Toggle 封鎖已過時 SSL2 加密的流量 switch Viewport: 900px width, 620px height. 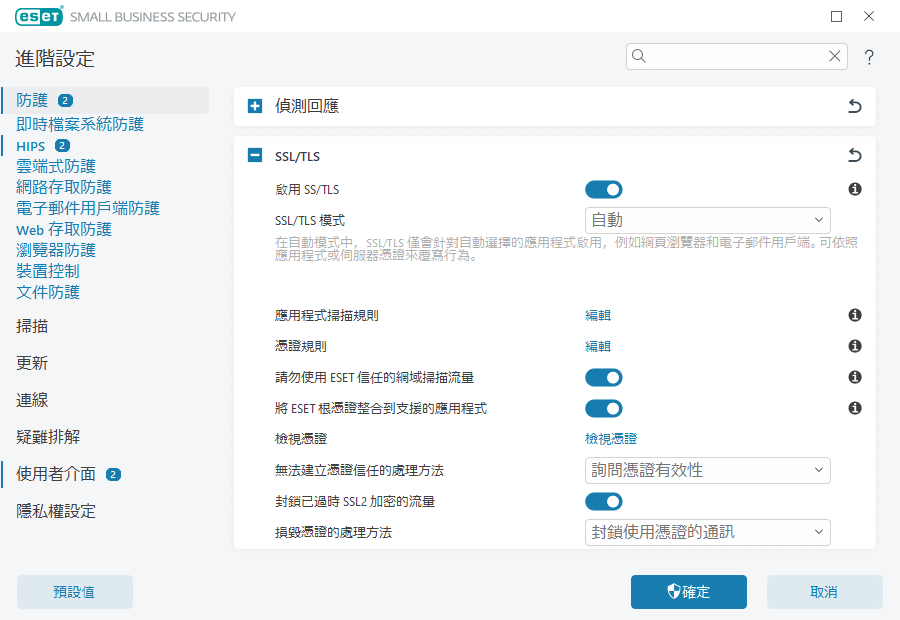pyautogui.click(x=603, y=501)
